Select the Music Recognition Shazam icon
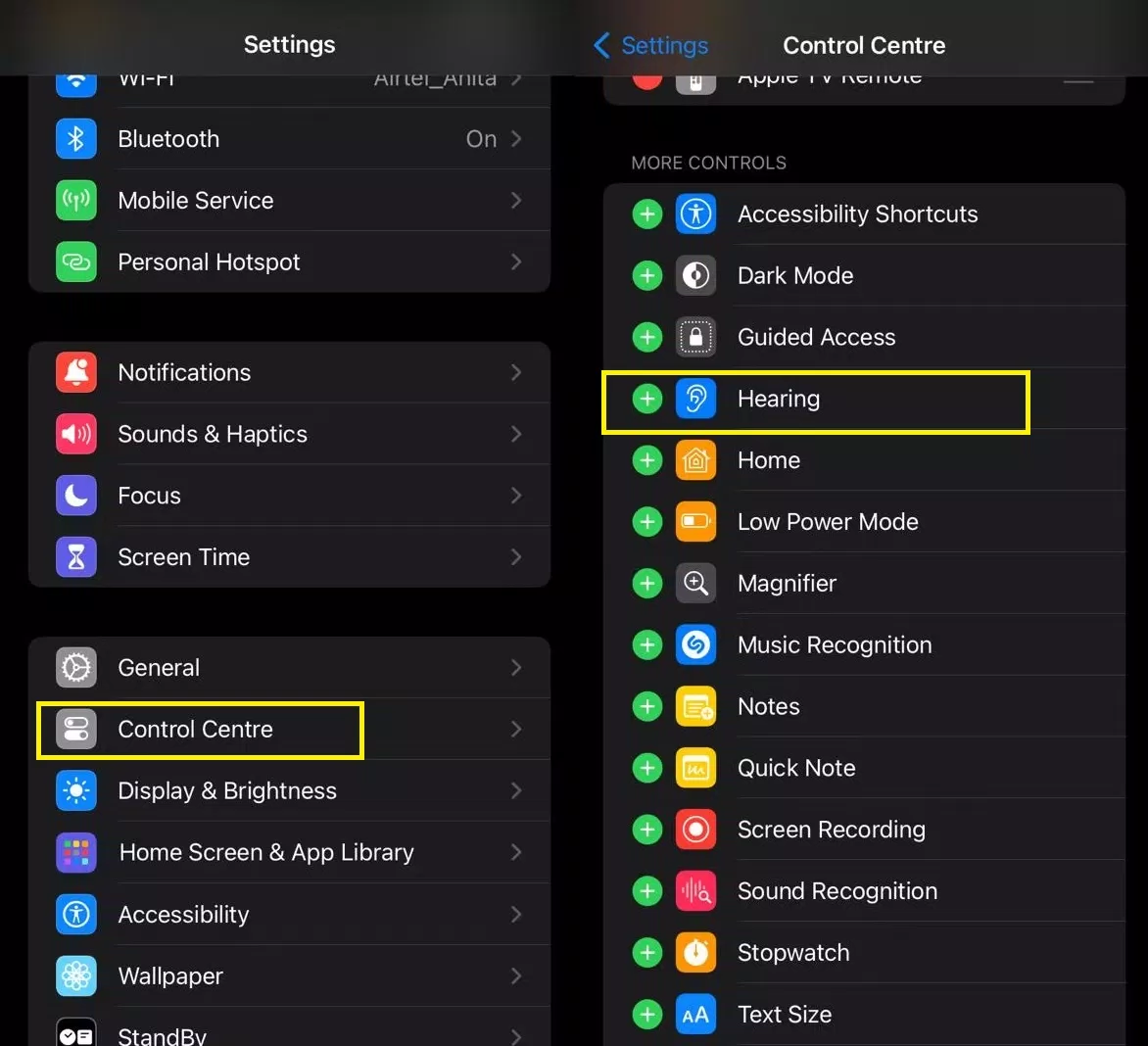 pyautogui.click(x=695, y=644)
